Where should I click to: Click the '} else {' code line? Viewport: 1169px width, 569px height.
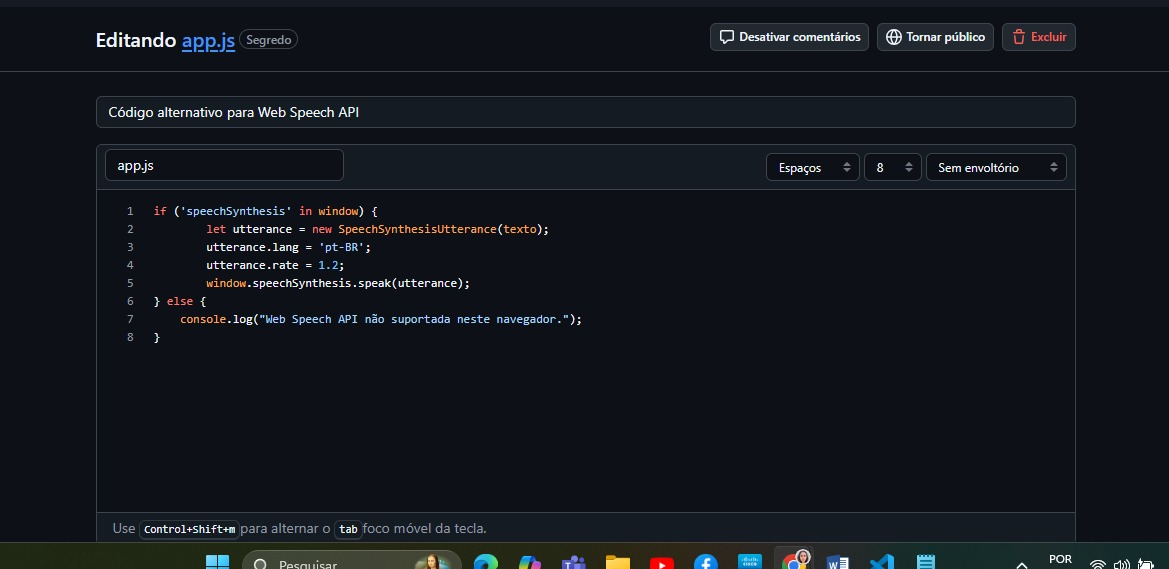tap(180, 301)
